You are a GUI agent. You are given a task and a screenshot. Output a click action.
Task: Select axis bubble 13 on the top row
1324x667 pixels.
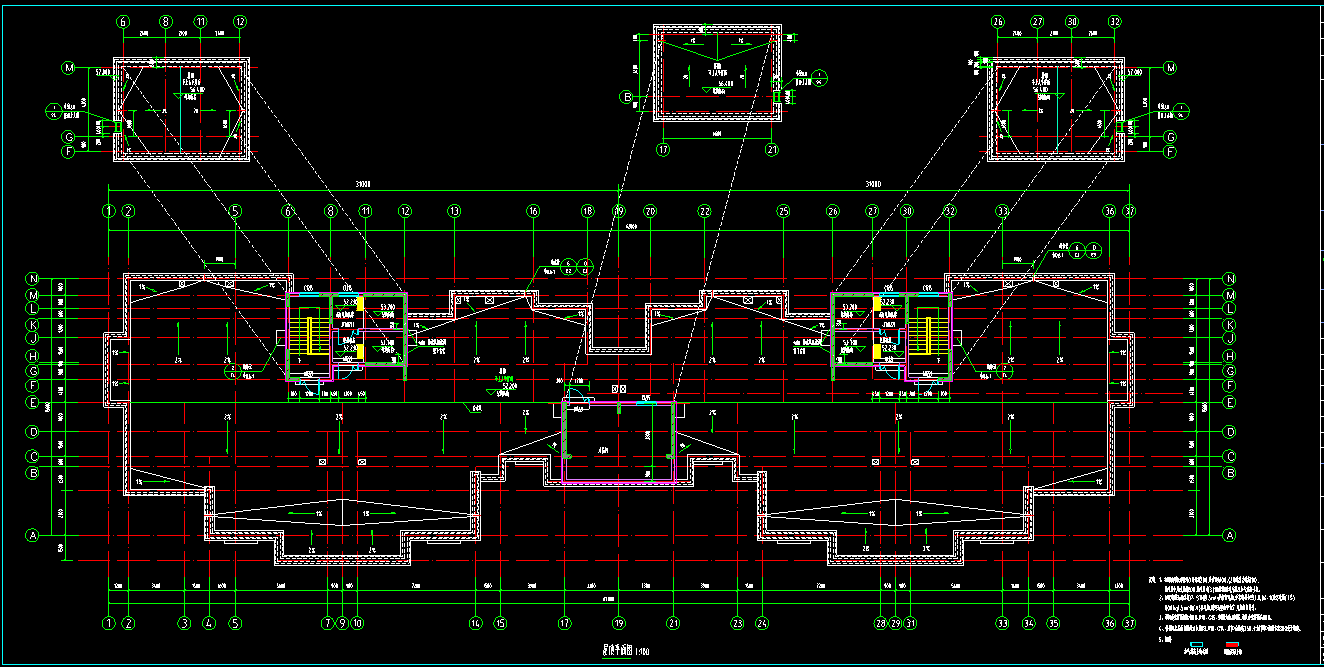[x=454, y=211]
